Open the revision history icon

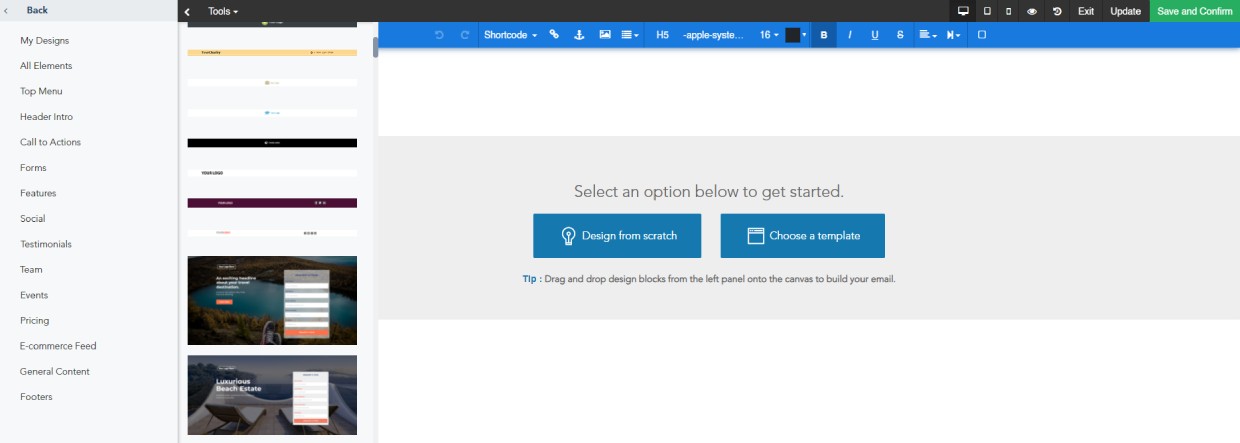[1057, 11]
